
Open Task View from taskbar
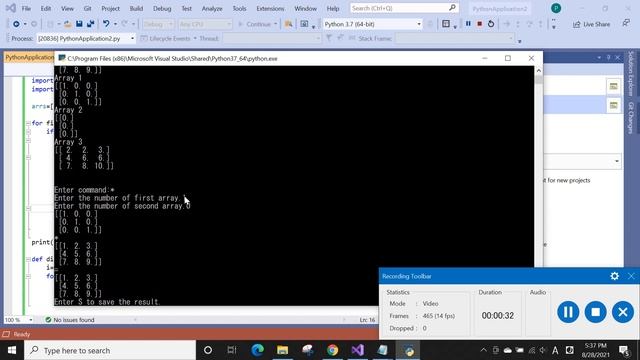tap(232, 350)
